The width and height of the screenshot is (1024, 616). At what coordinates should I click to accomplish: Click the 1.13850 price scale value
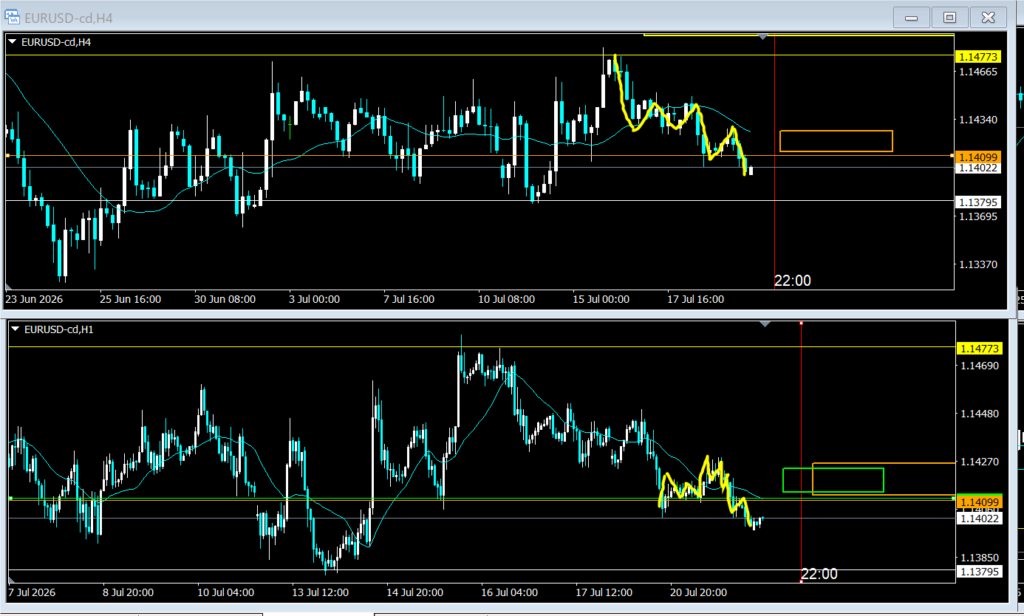coord(980,557)
